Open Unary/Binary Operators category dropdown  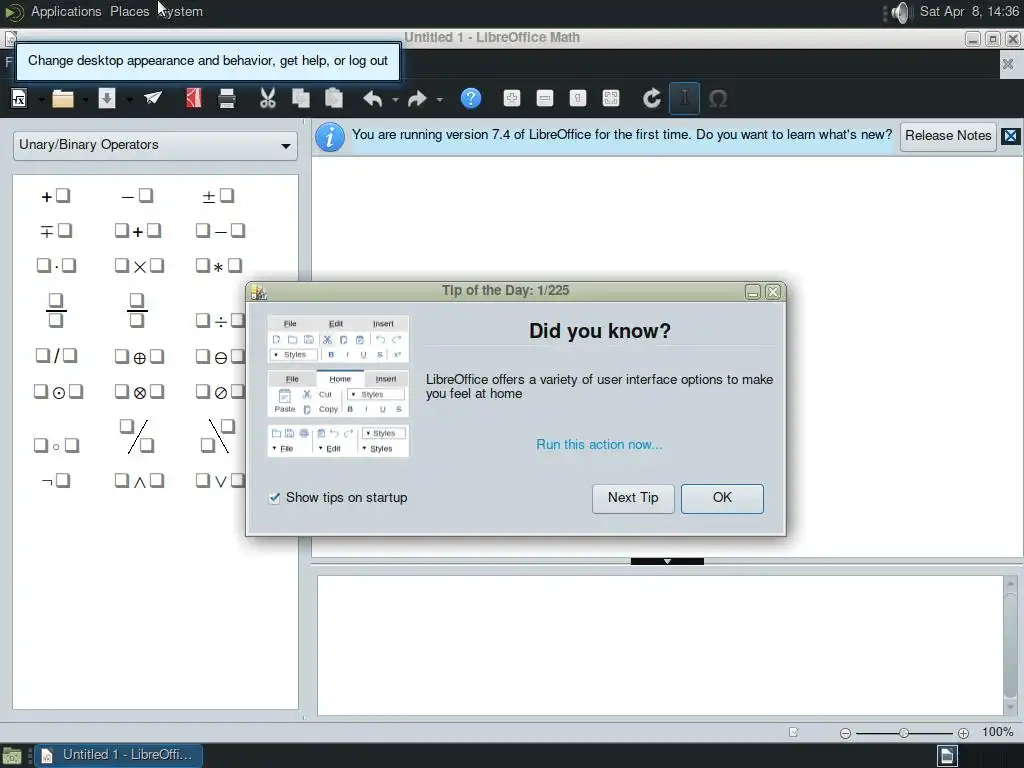(155, 145)
